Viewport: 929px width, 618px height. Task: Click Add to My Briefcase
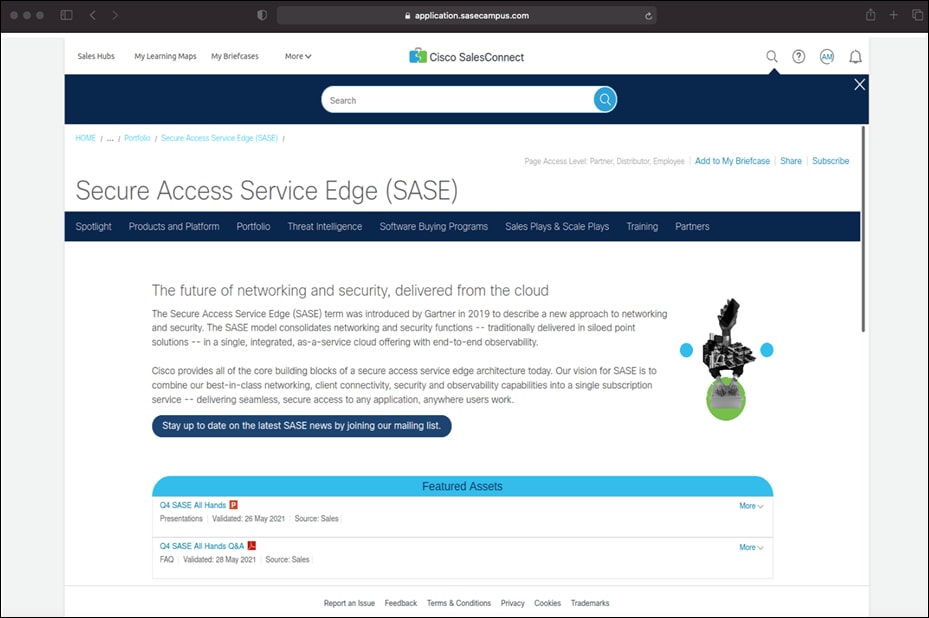pos(732,161)
